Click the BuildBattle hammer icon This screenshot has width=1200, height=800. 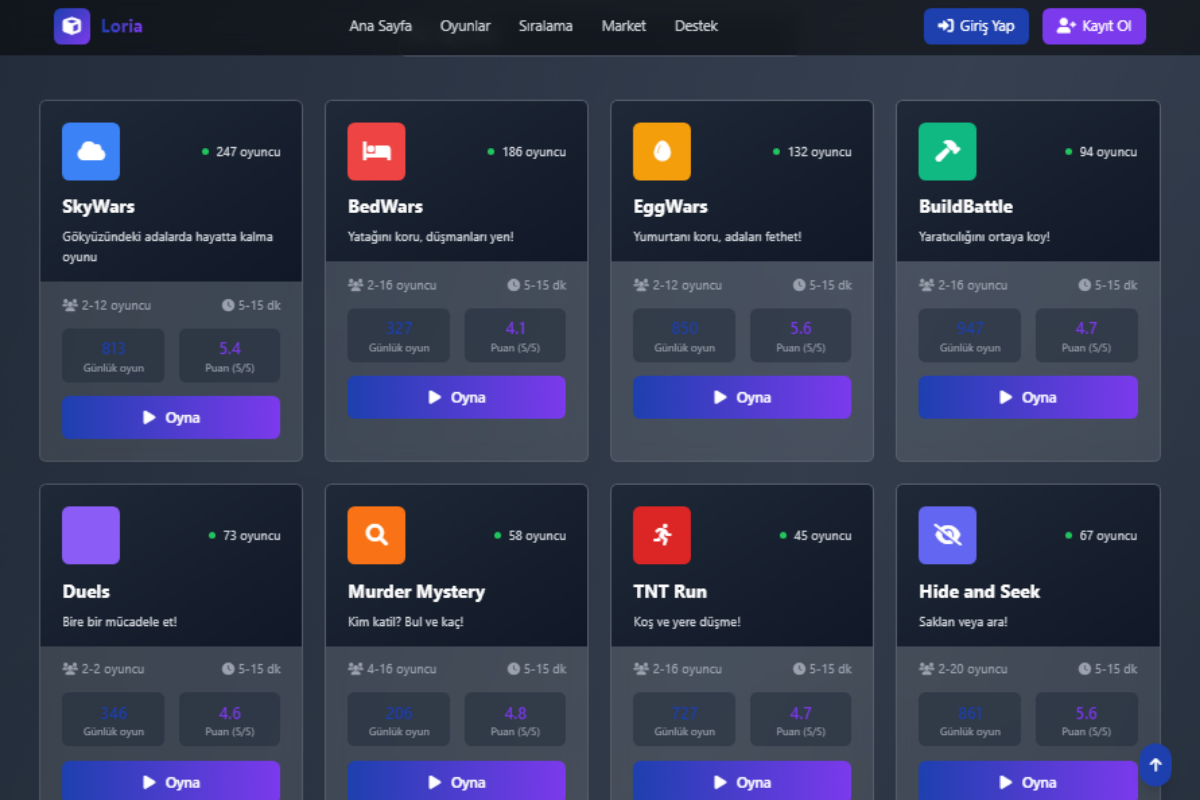(x=947, y=152)
